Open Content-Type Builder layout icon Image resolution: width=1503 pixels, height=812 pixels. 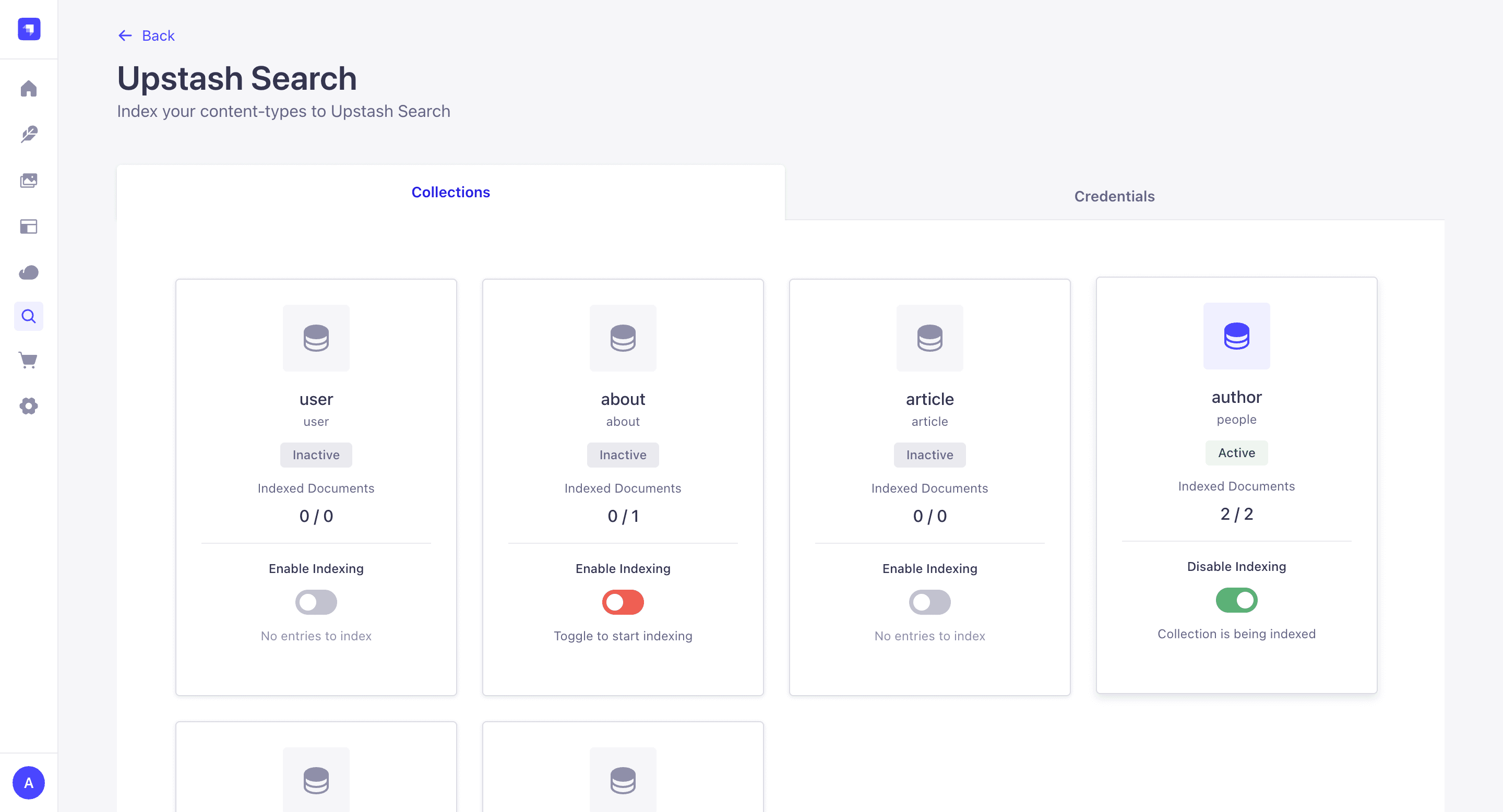(x=29, y=226)
